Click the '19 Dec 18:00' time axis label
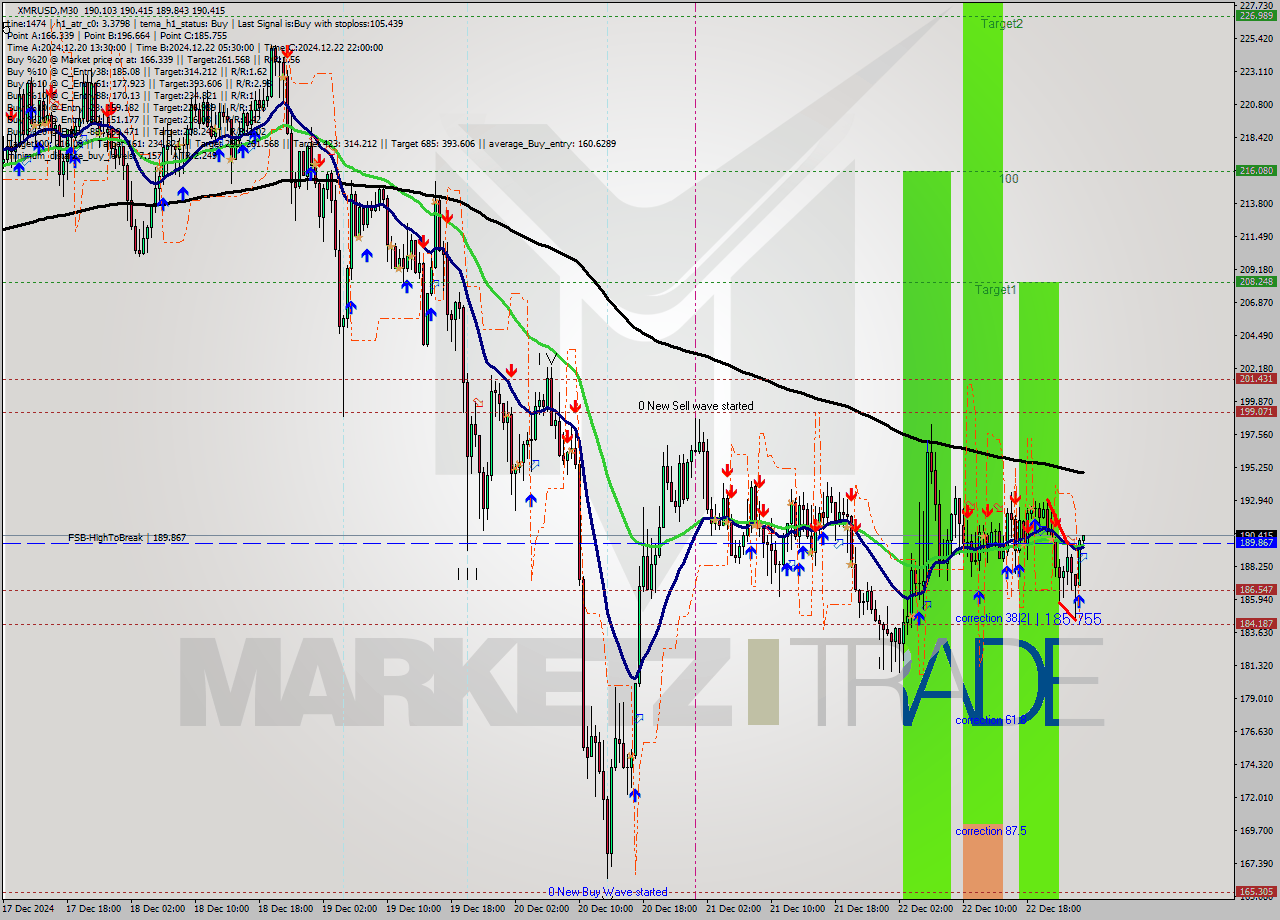Viewport: 1280px width, 920px height. pos(479,910)
